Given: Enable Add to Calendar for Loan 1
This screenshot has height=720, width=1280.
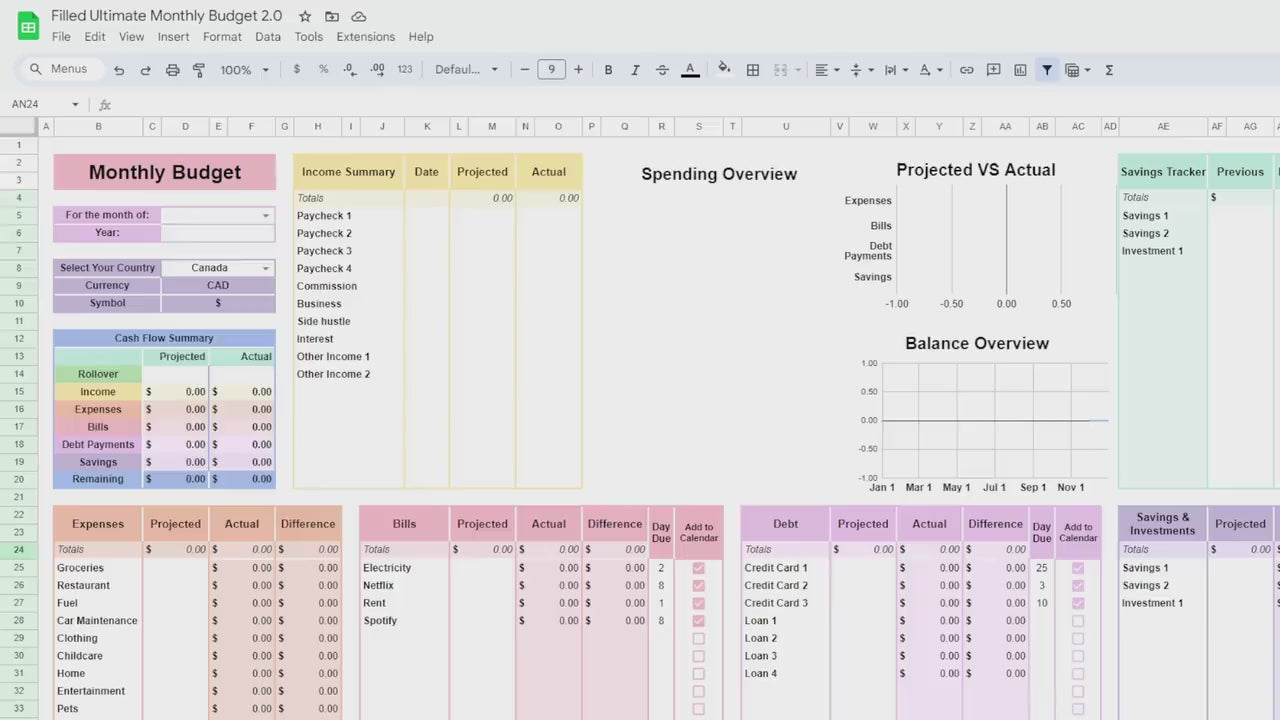Looking at the screenshot, I should coord(1077,620).
